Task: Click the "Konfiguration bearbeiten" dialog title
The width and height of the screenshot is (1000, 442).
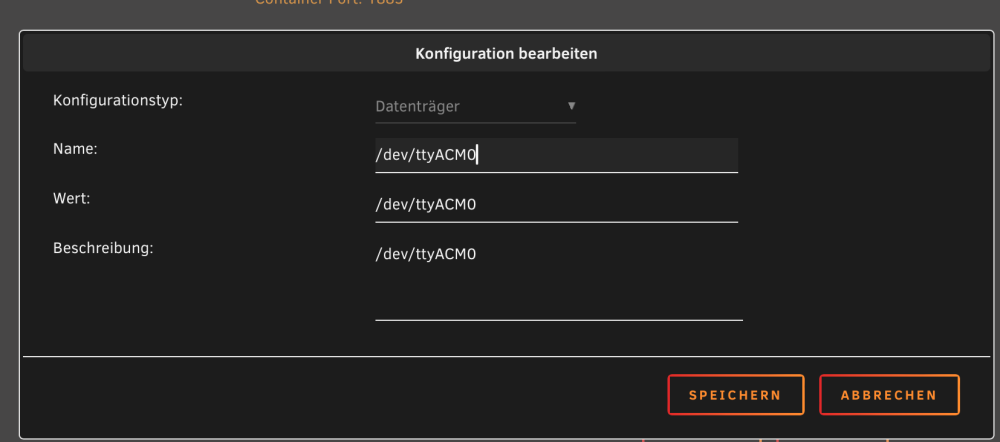Action: (x=506, y=54)
